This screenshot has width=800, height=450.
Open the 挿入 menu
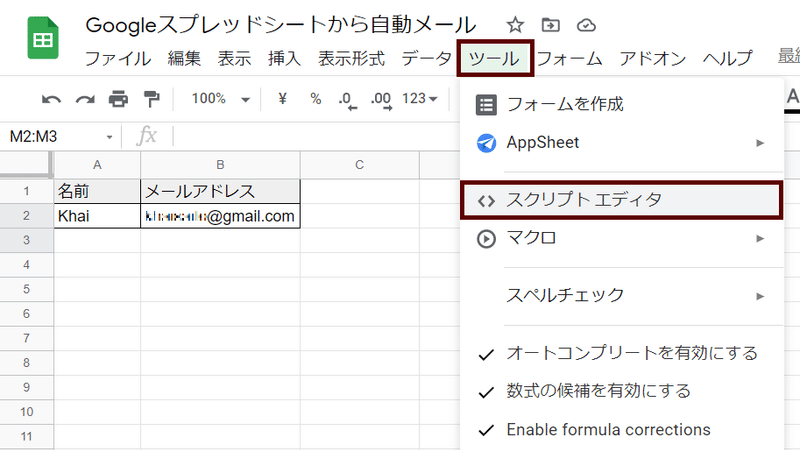[x=284, y=58]
